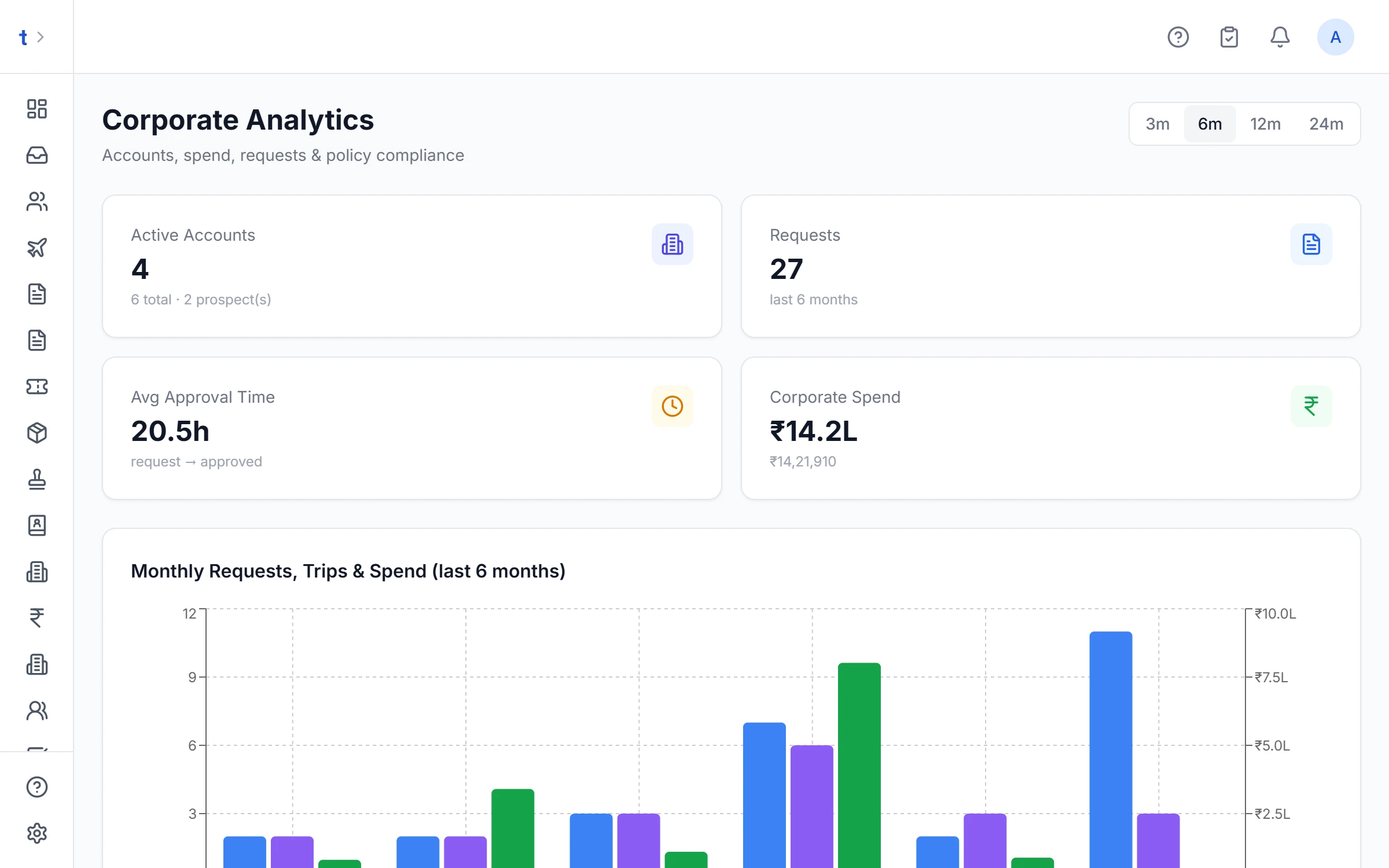Expand sidebar with chevron next to logo
Image resolution: width=1389 pixels, height=868 pixels.
click(41, 37)
